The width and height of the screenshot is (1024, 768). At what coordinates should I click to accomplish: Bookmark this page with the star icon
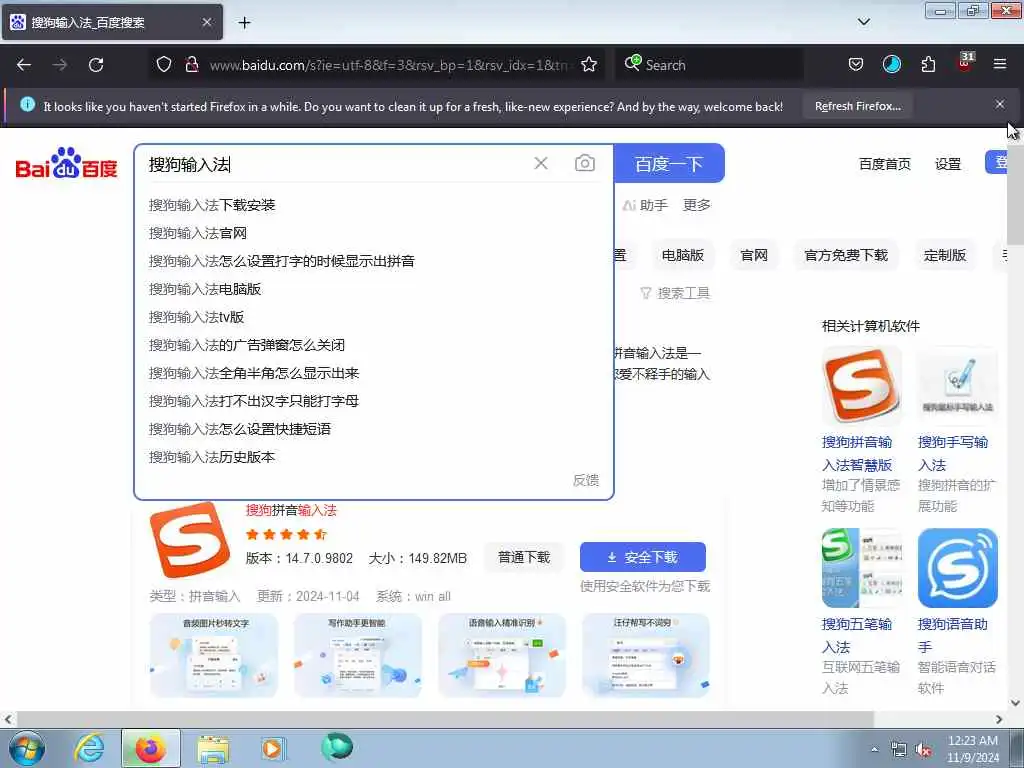(x=589, y=64)
